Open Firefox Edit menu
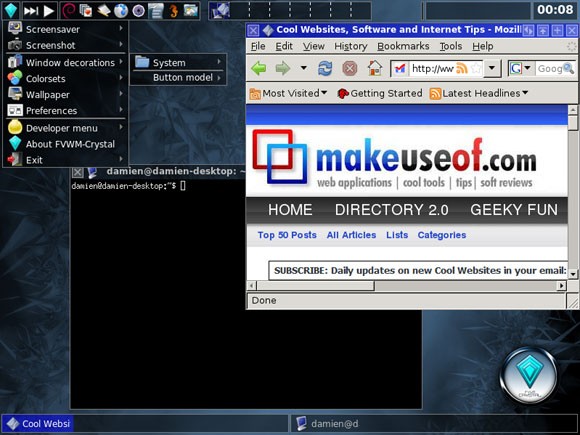The height and width of the screenshot is (435, 580). pos(284,46)
